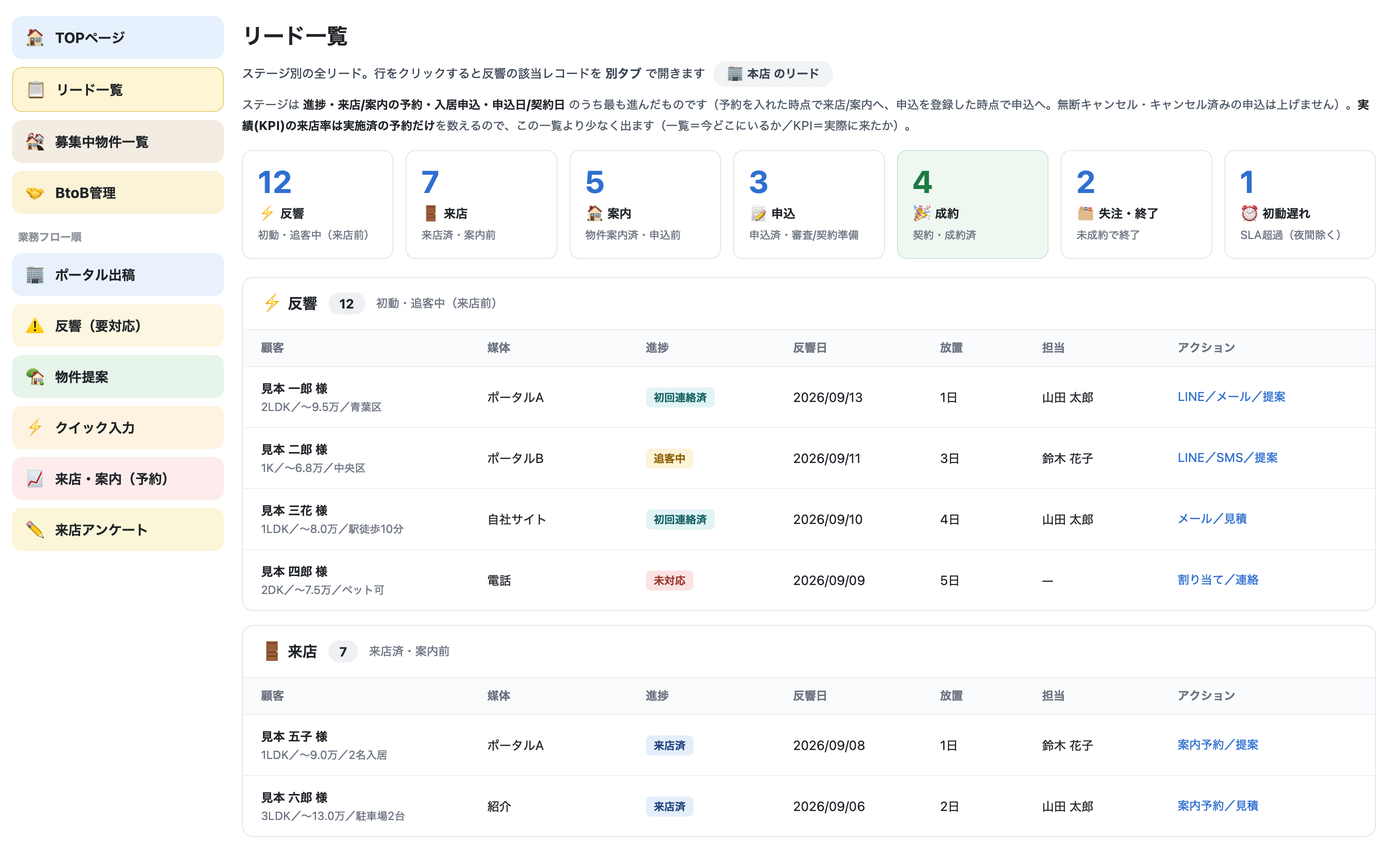Image resolution: width=1400 pixels, height=851 pixels.
Task: Click the houses icon beside 募集中物件一覧
Action: click(35, 142)
